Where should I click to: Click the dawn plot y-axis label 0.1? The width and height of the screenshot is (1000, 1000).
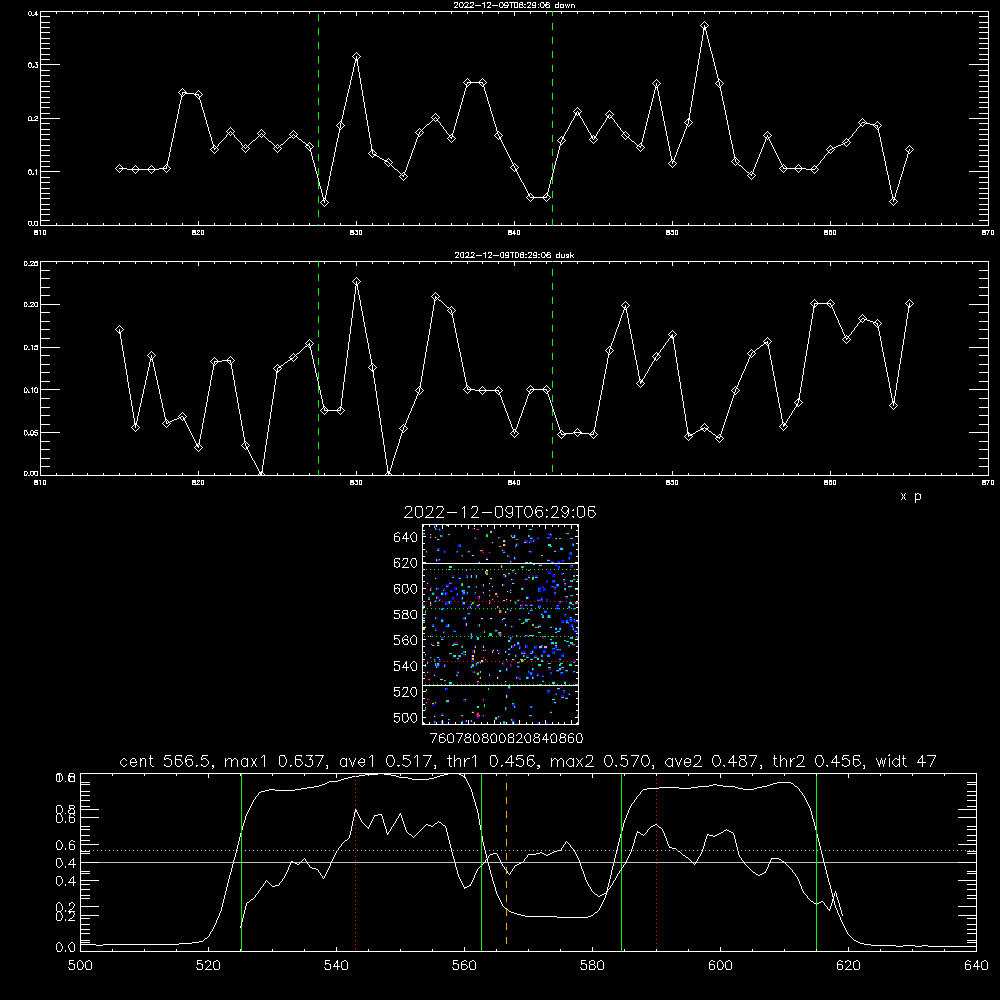tap(33, 172)
